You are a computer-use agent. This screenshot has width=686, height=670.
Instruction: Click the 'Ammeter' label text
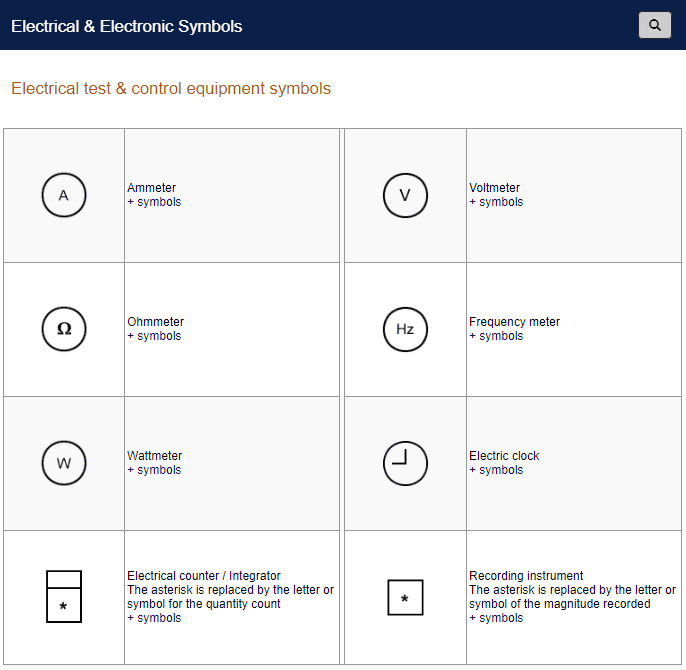click(151, 188)
